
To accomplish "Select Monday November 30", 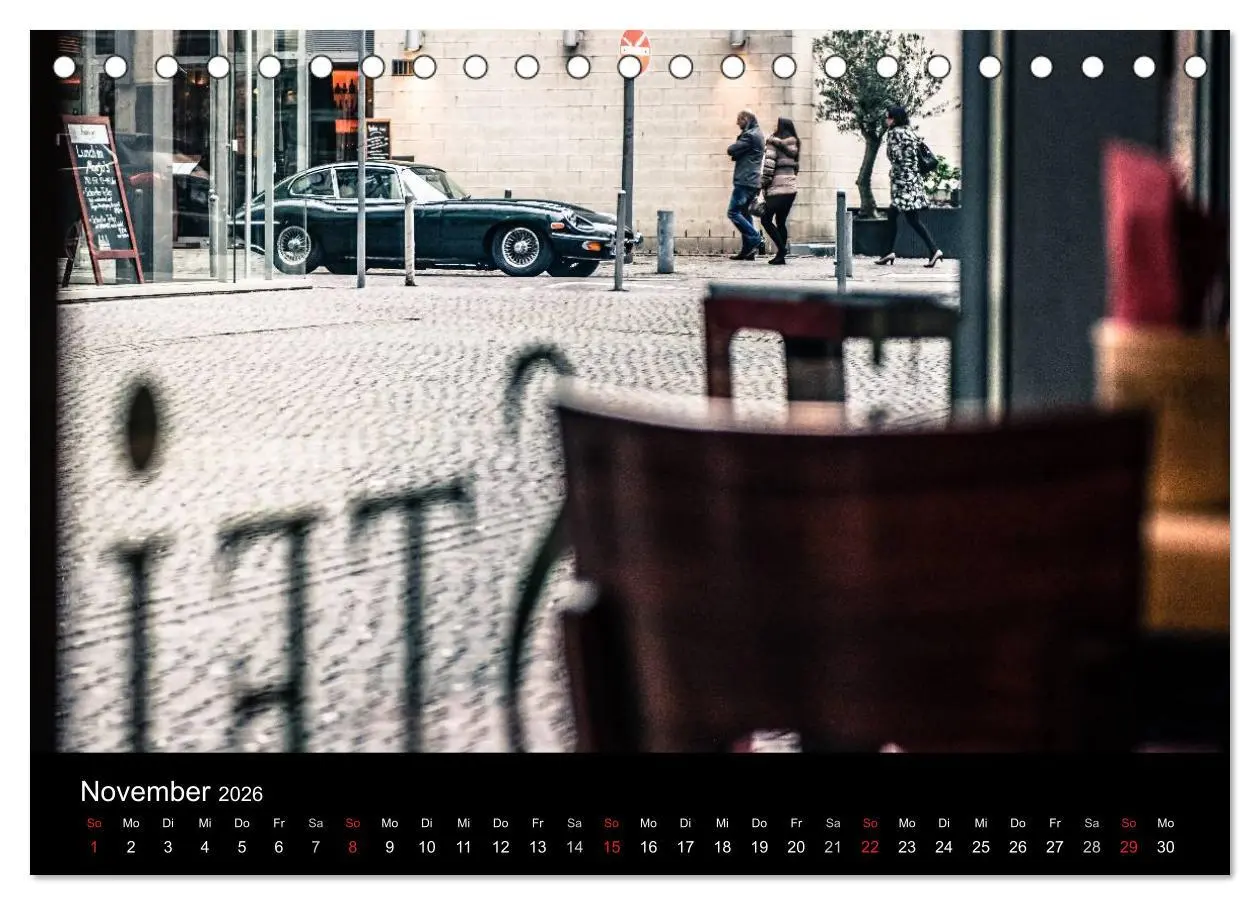I will click(x=1165, y=847).
